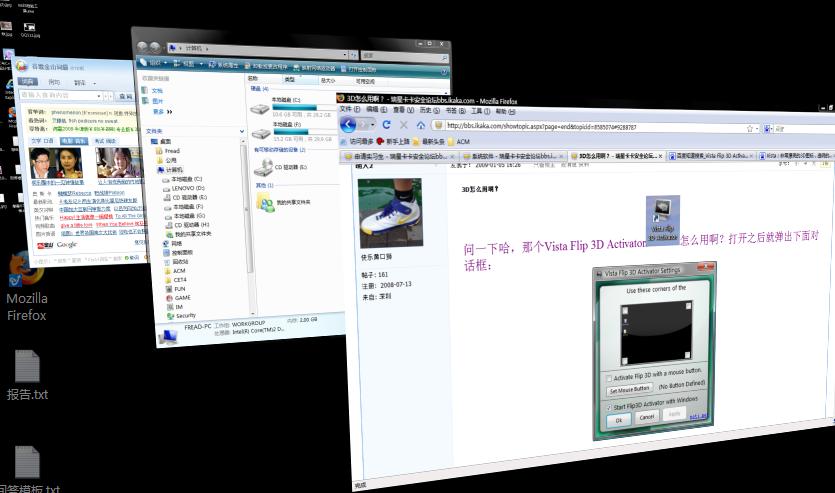Screen dimensions: 835x493
Task: Click local disk (F:) drive icon in Explorer
Action: tap(261, 133)
